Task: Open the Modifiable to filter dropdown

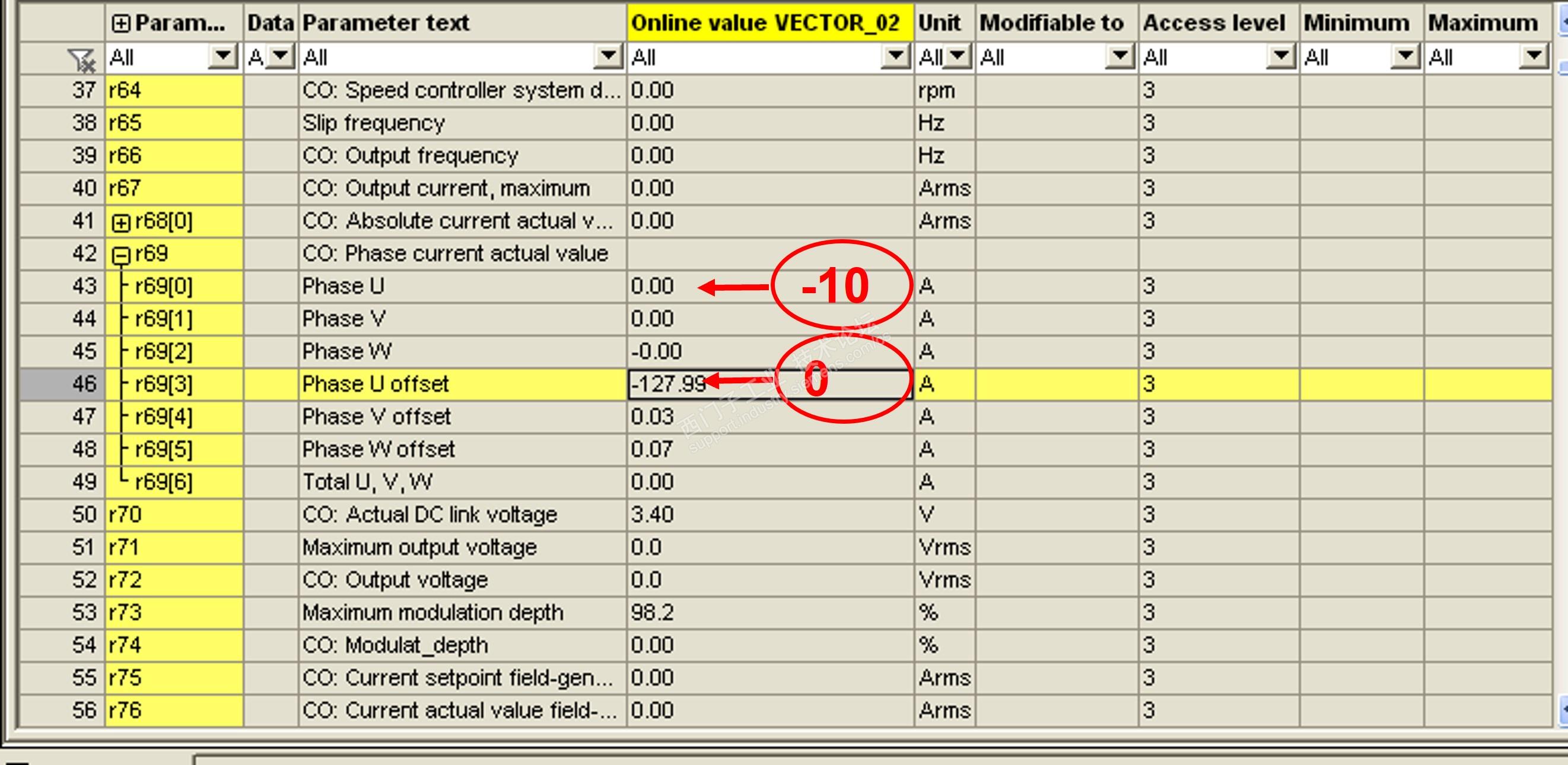Action: click(1119, 57)
